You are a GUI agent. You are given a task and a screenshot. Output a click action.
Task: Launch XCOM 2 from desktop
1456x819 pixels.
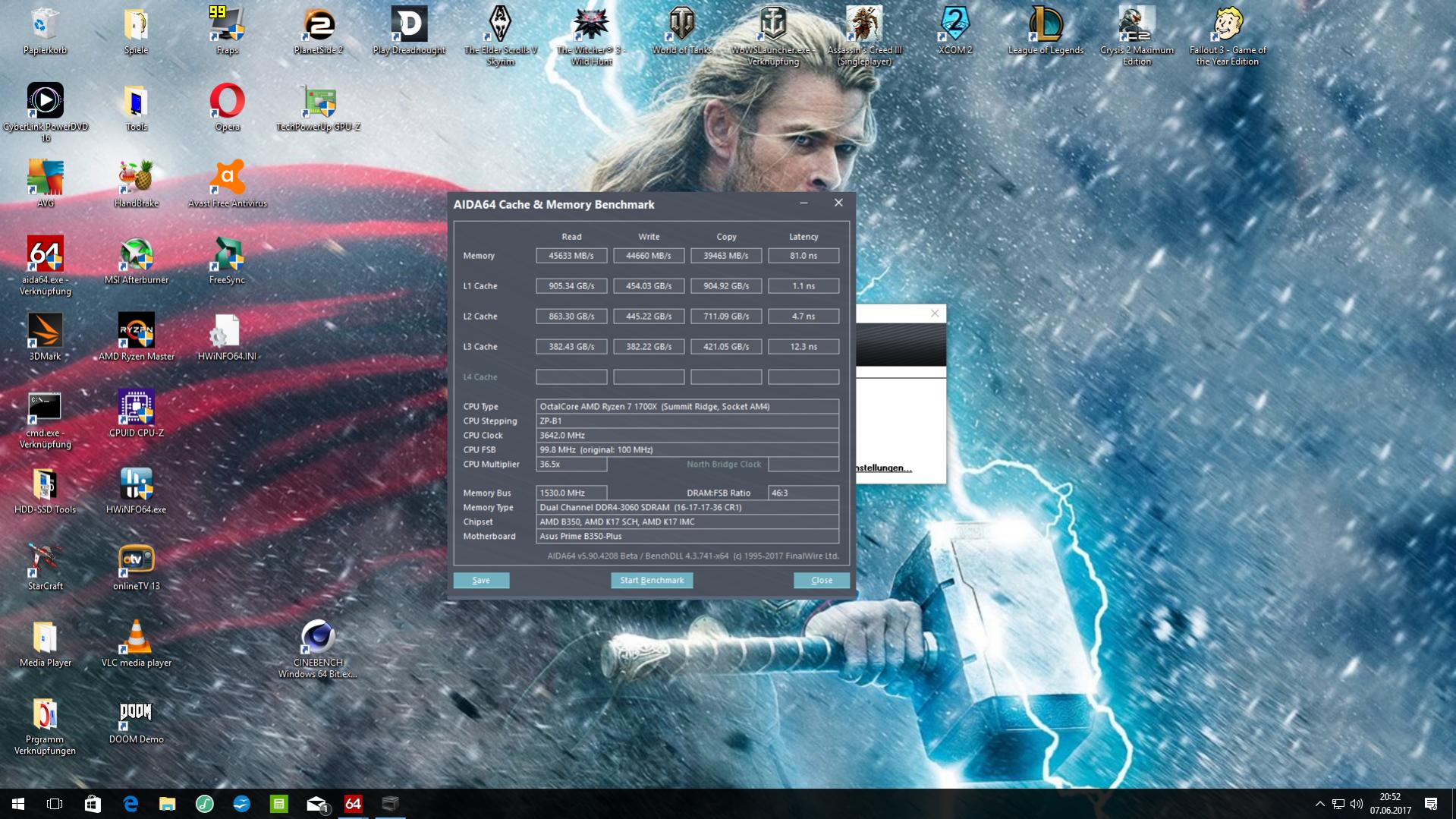955,30
